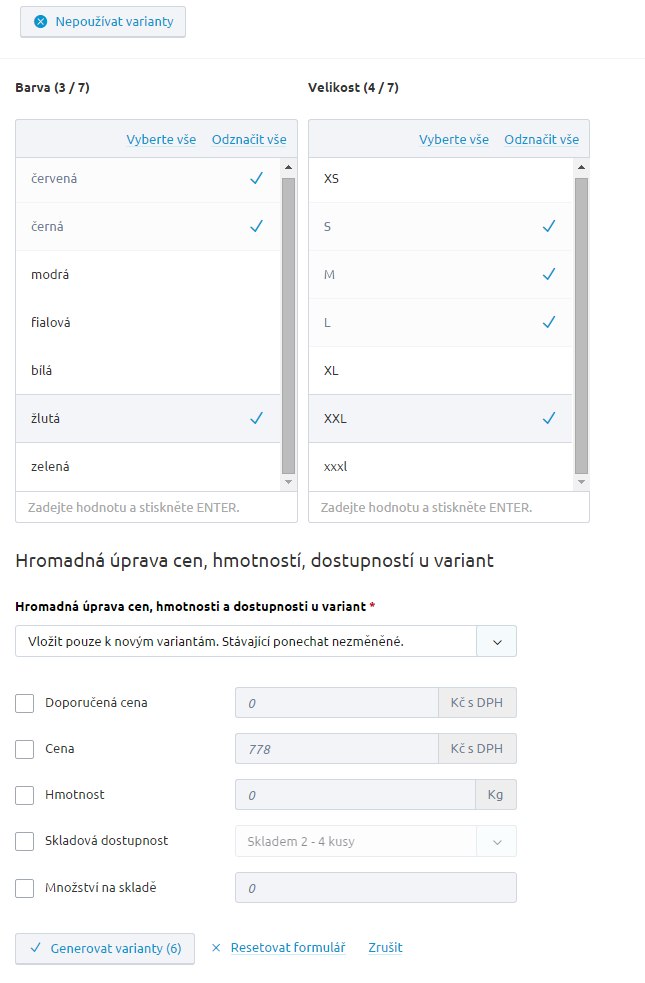The image size is (645, 983).
Task: Click the circled X icon in Nepoužívat varianty
Action: 41,22
